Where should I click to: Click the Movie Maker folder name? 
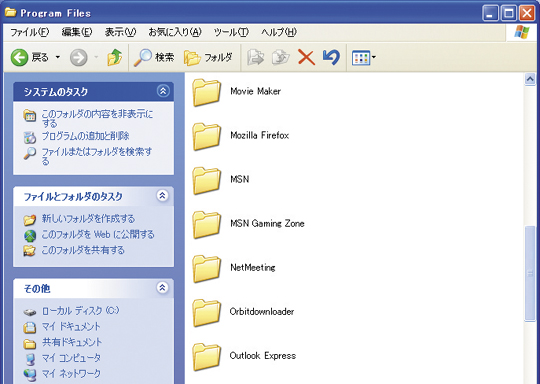pyautogui.click(x=256, y=91)
